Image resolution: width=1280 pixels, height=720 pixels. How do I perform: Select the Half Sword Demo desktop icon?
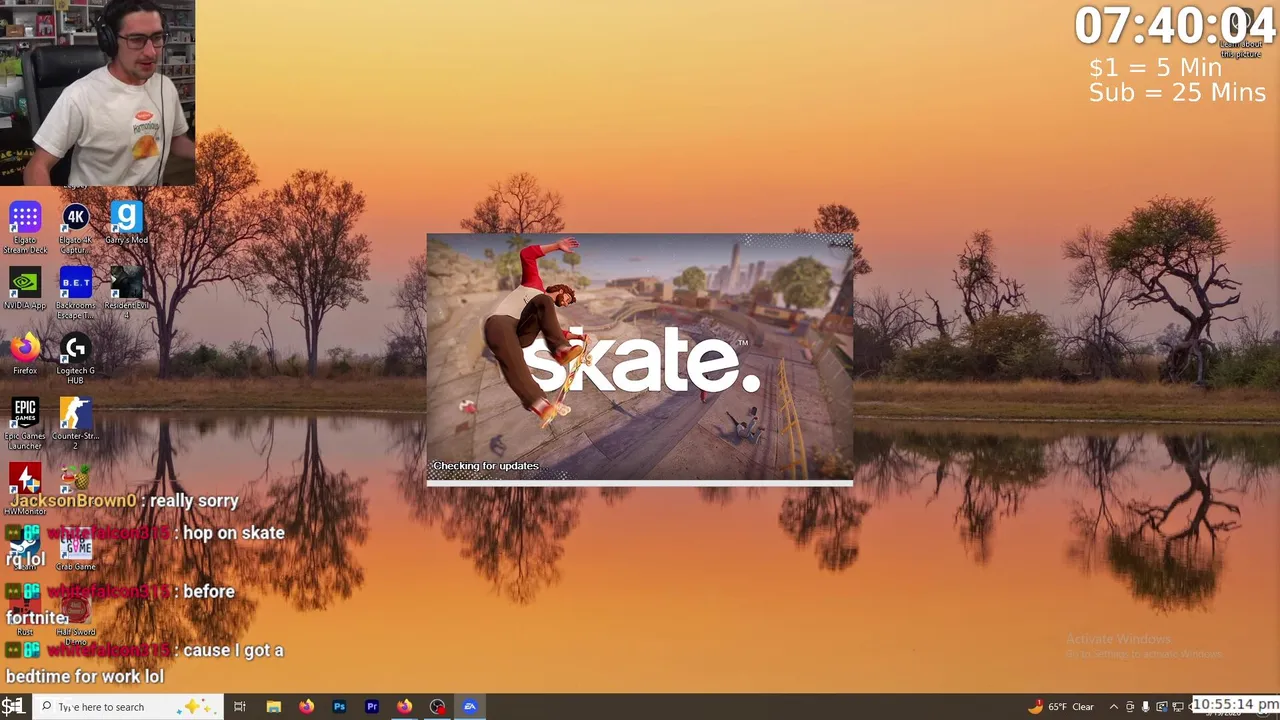(75, 620)
